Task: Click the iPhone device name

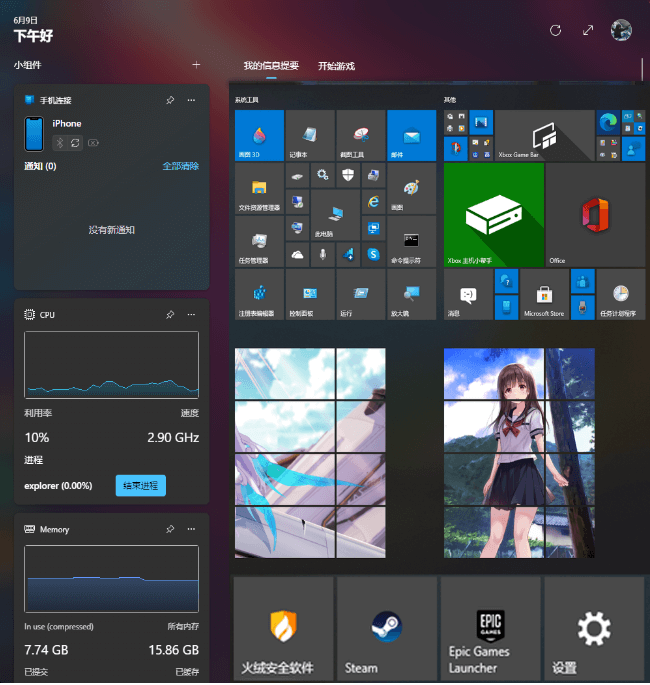Action: [x=67, y=124]
